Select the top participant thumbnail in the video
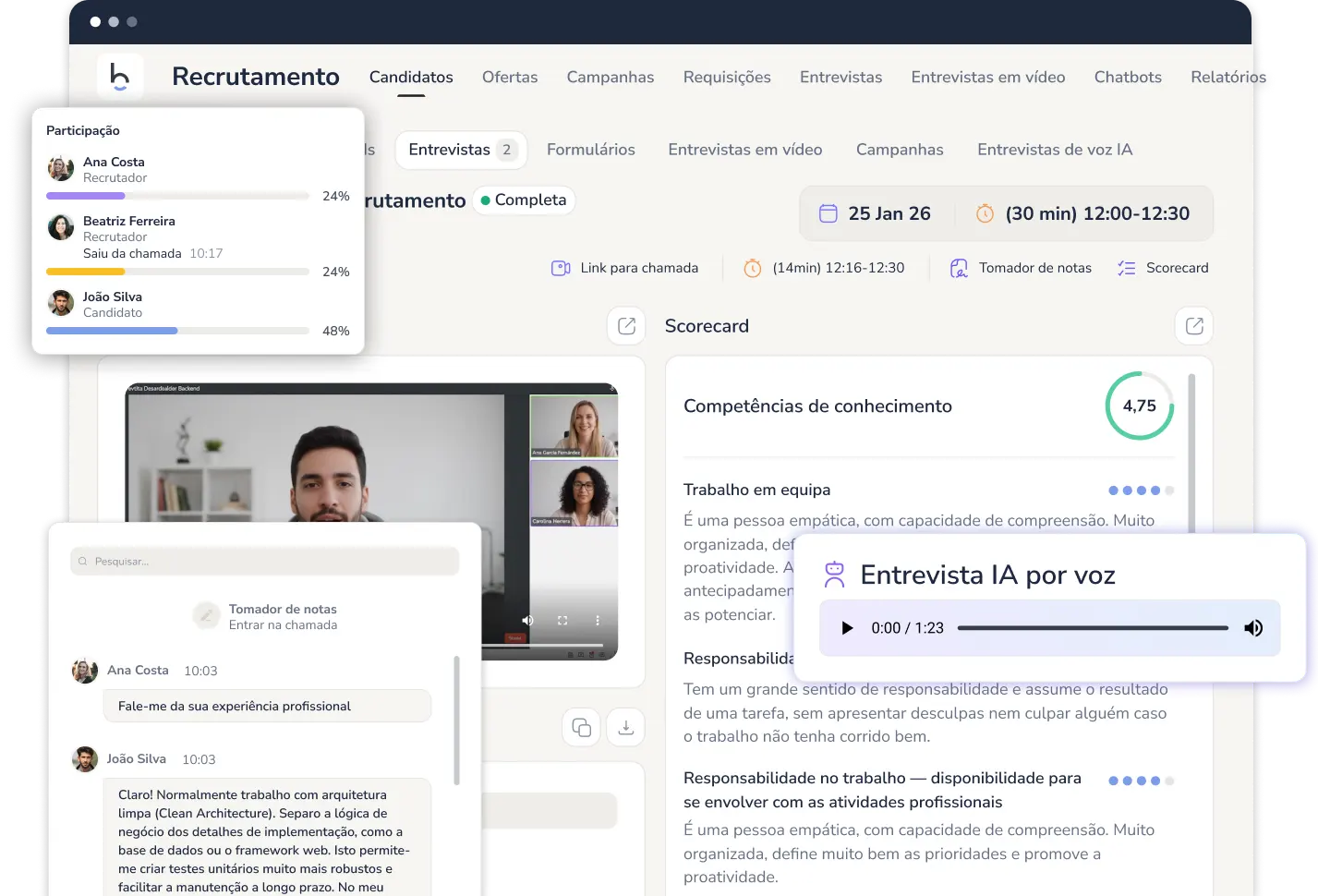 [574, 427]
